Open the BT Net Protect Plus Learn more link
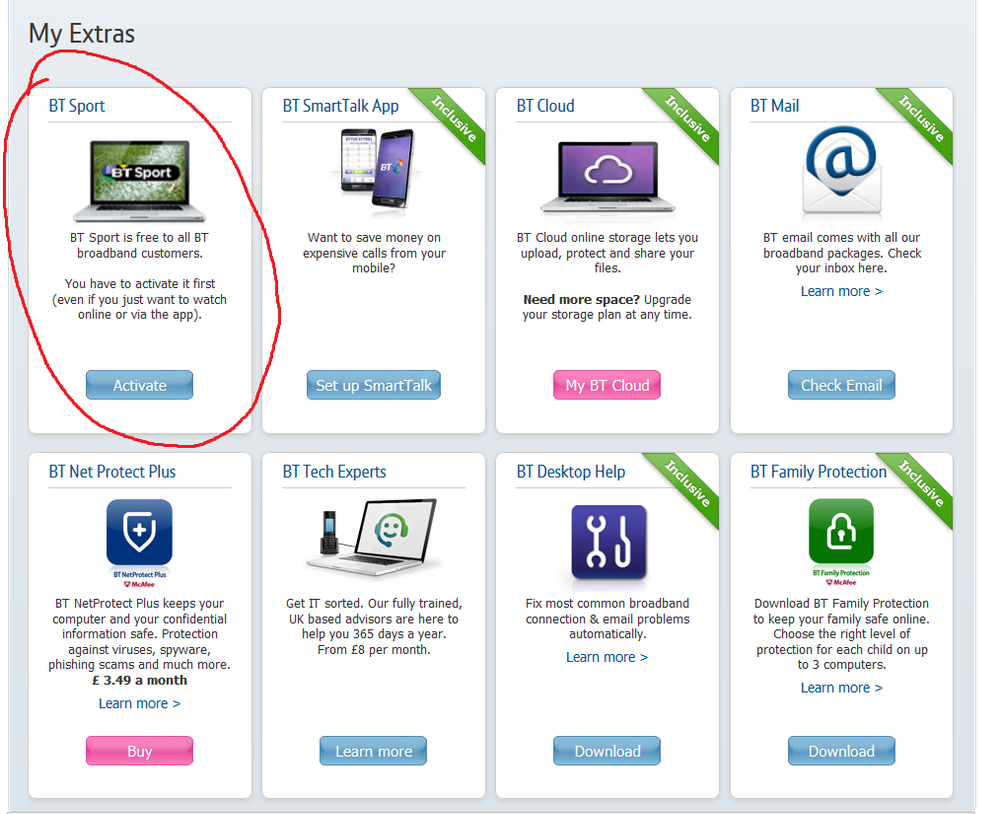The image size is (999, 814). [x=140, y=703]
